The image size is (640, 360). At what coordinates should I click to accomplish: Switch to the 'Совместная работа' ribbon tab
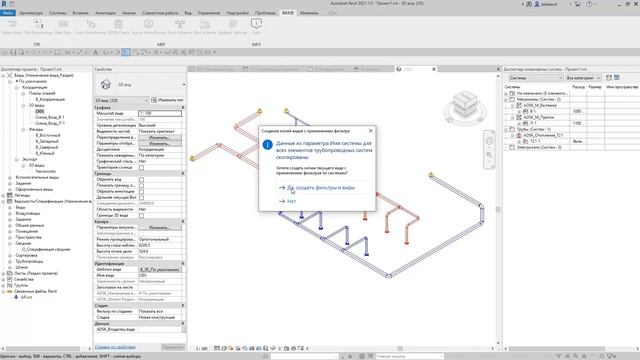(x=160, y=13)
